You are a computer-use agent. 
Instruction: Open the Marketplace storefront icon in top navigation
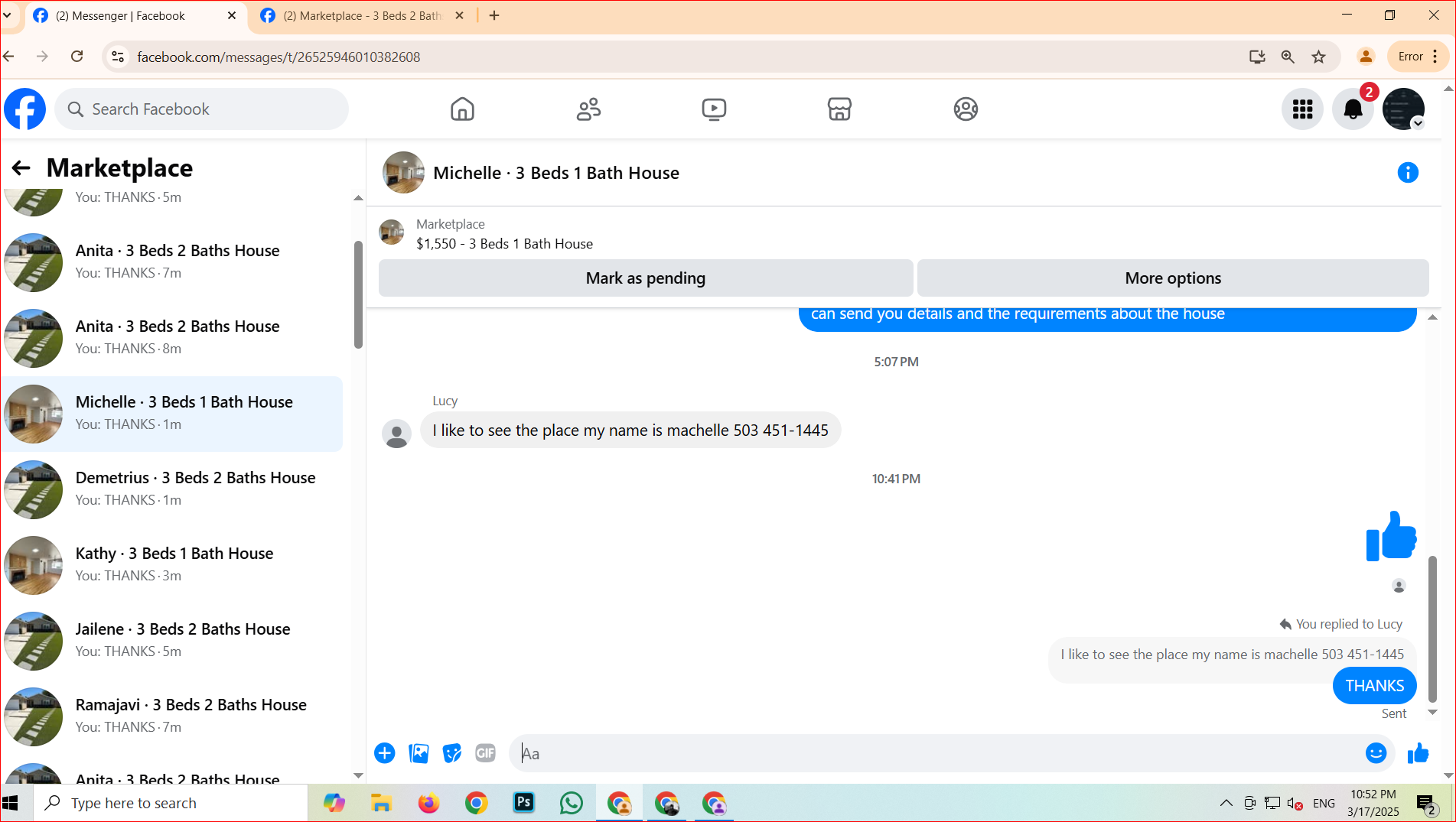839,109
